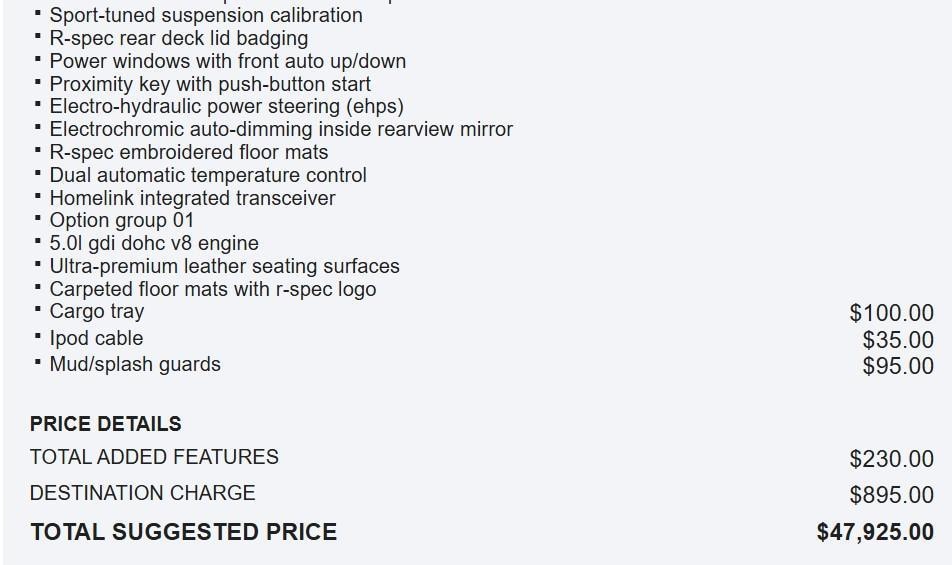Click the $230.00 total added features amount
952x565 pixels.
click(891, 459)
